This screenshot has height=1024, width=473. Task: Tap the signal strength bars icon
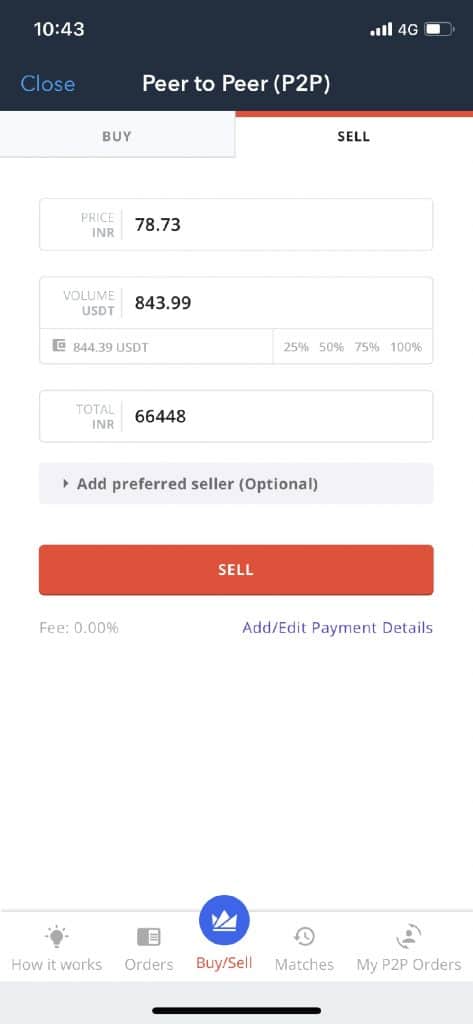tap(380, 29)
